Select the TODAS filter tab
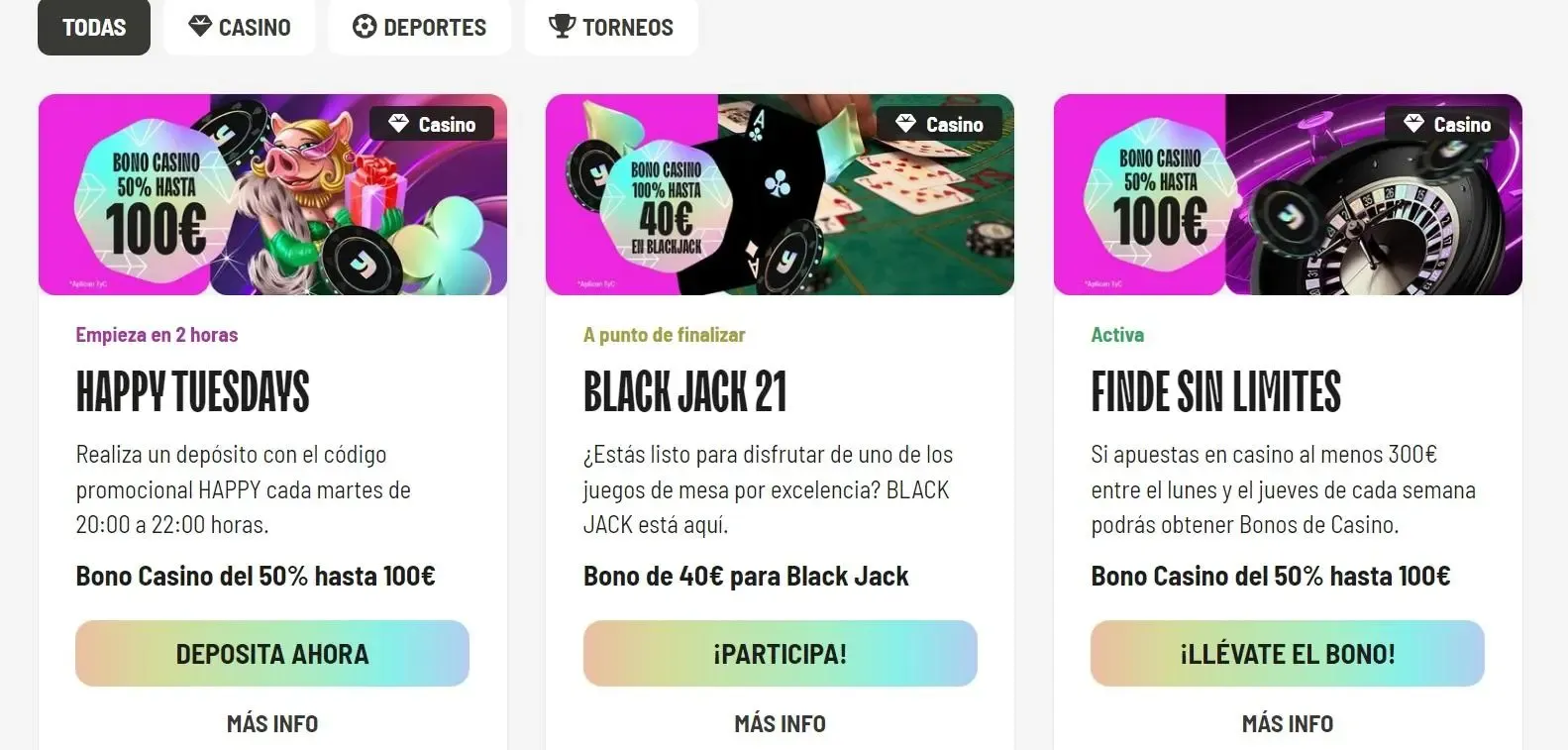This screenshot has width=1568, height=750. pyautogui.click(x=94, y=27)
